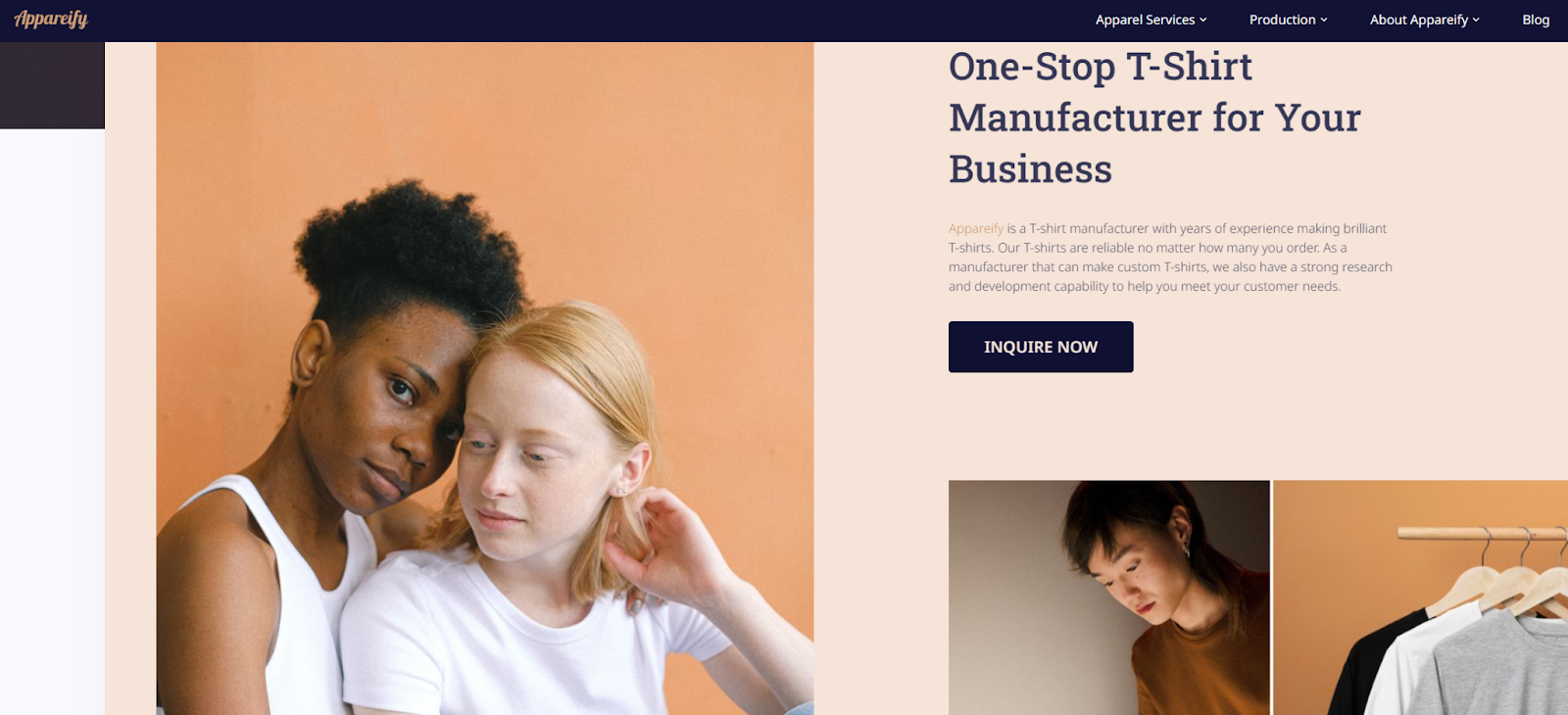
Task: Open the Apparel Services menu
Action: tap(1151, 20)
